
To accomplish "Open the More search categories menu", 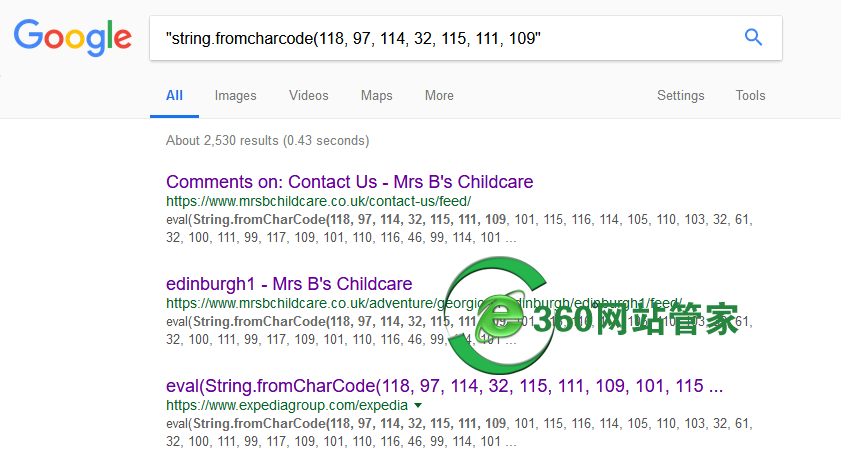I will pyautogui.click(x=439, y=95).
